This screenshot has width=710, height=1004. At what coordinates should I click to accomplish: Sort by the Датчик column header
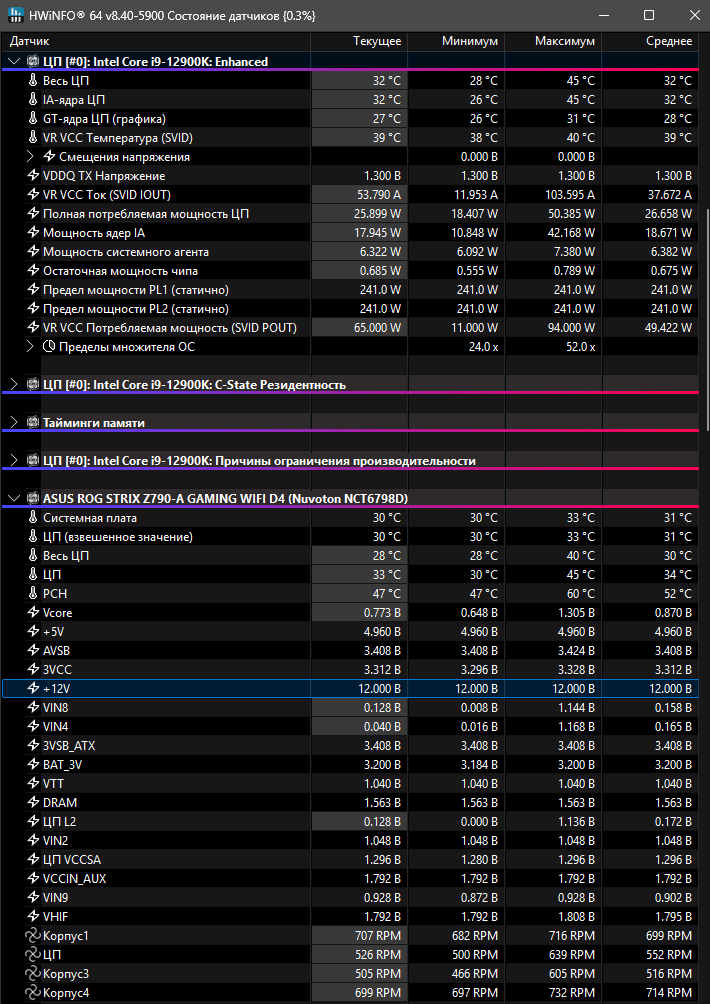(156, 42)
